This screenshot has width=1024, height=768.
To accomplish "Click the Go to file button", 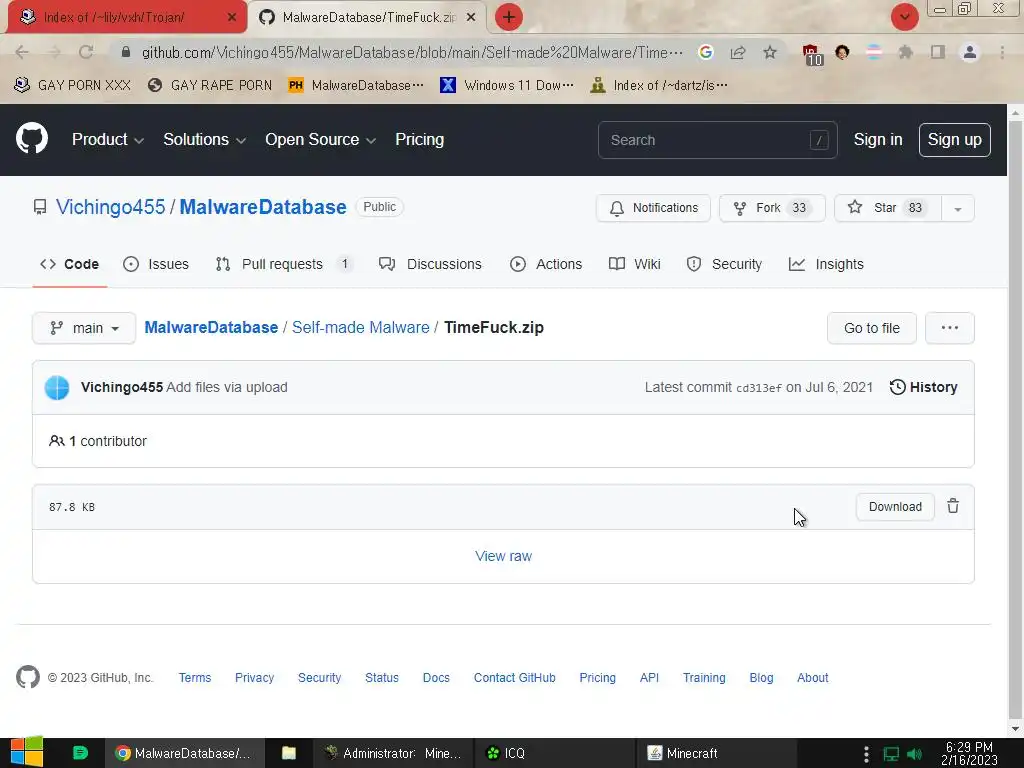I will tap(871, 328).
